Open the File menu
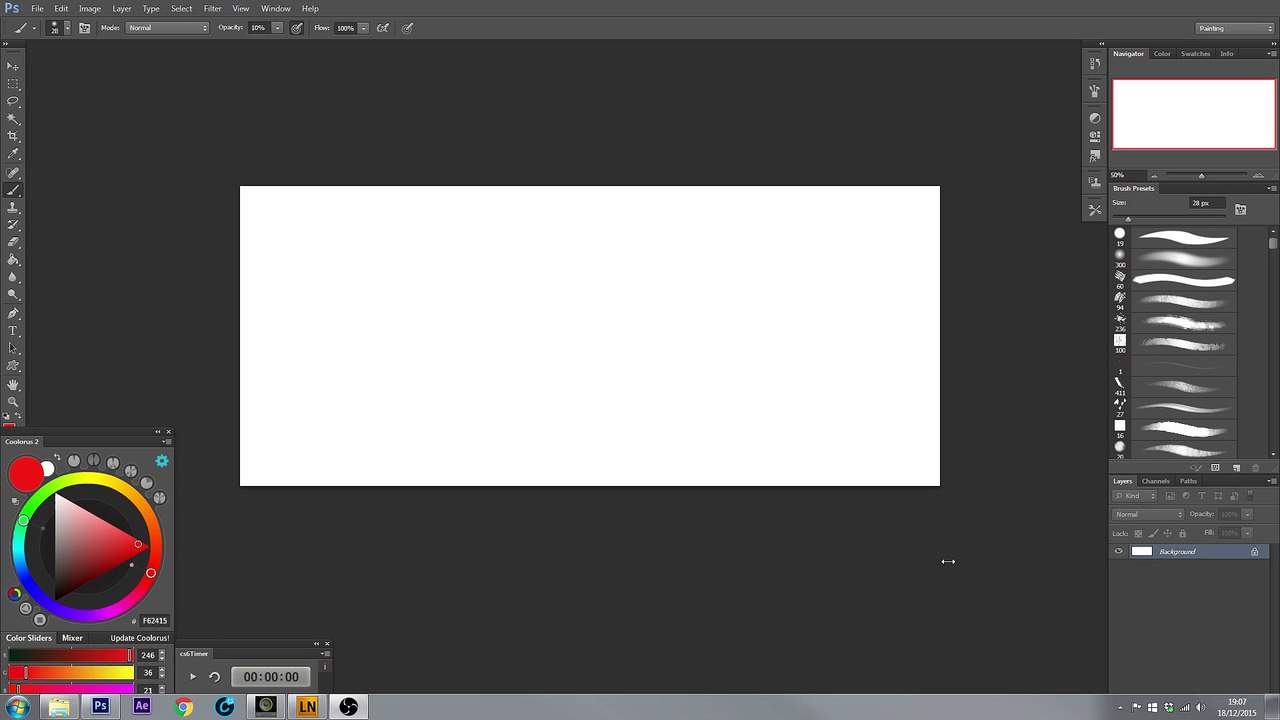 [37, 9]
